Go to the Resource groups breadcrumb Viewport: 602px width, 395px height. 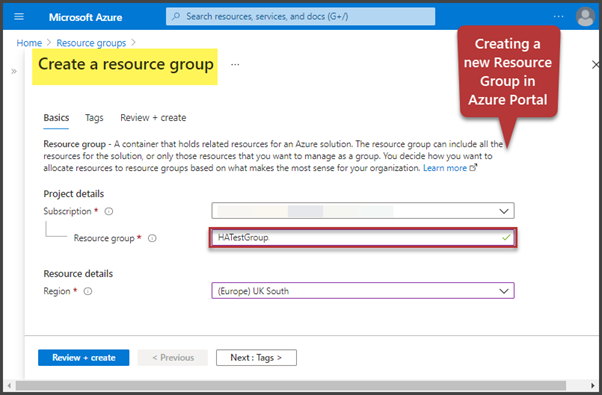coord(91,43)
